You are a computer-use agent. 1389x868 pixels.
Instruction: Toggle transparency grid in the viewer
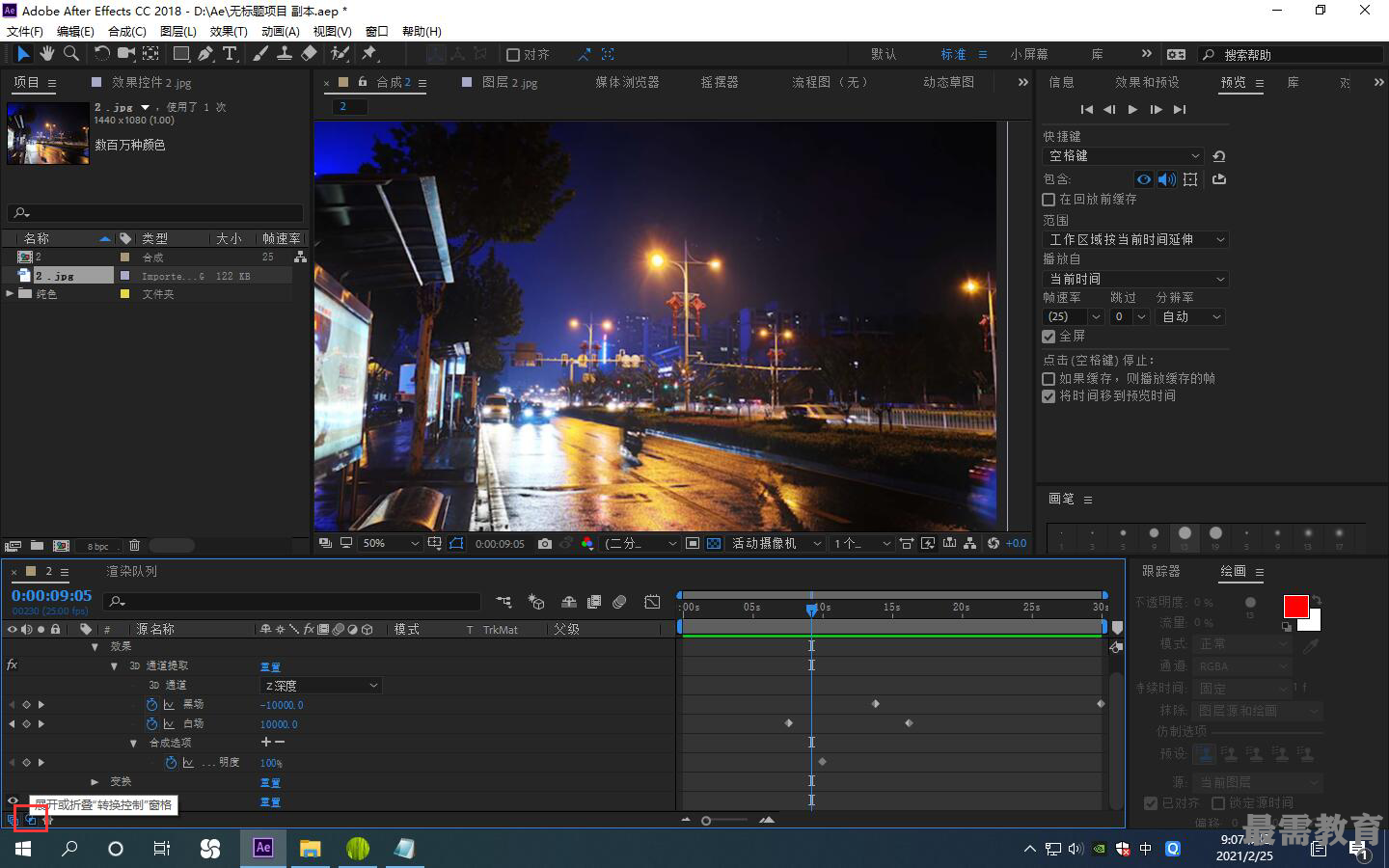714,544
